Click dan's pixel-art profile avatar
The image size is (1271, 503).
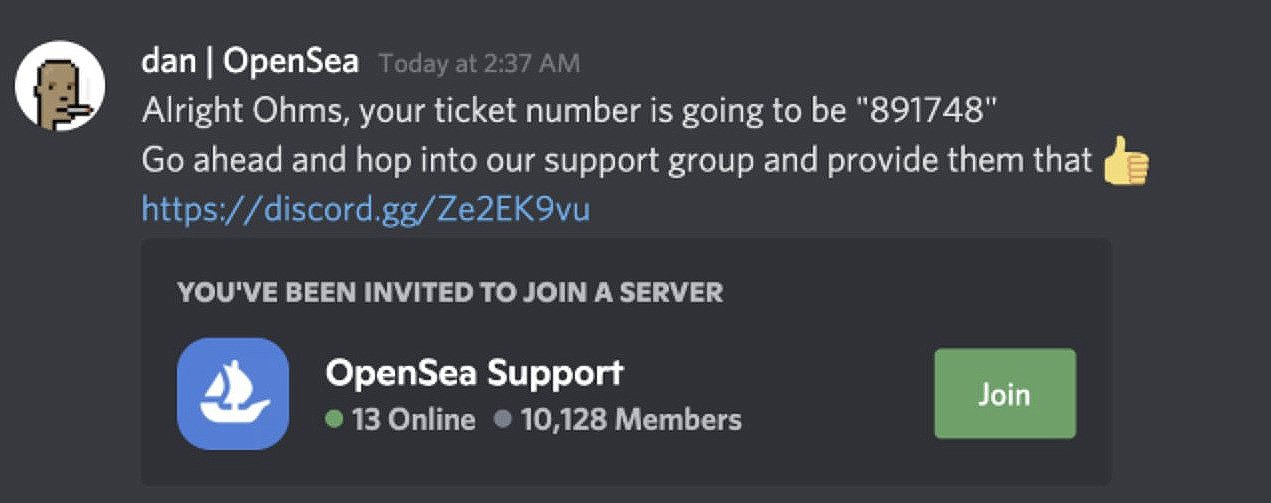tap(59, 86)
